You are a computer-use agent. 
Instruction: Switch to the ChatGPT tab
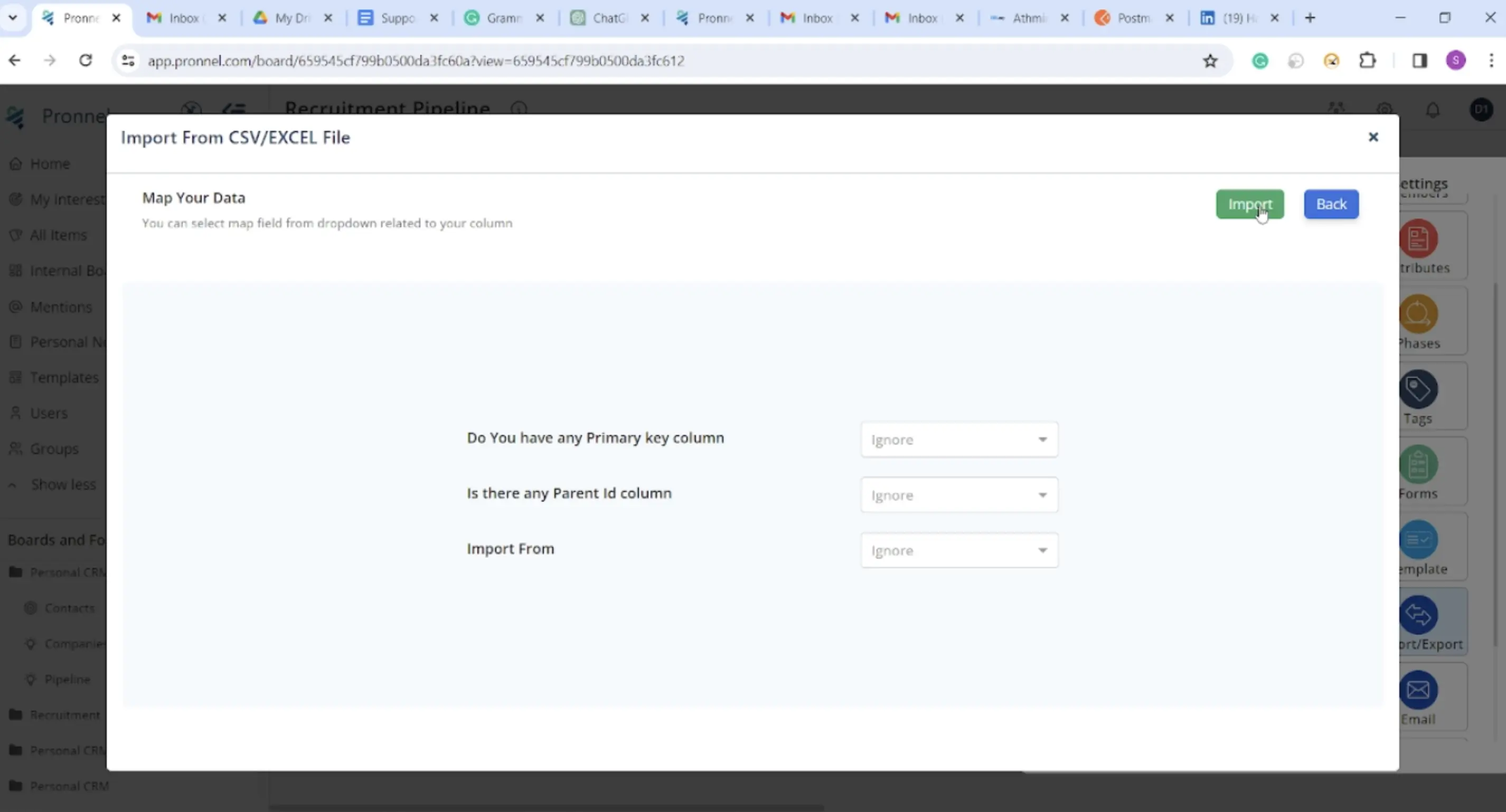(610, 18)
